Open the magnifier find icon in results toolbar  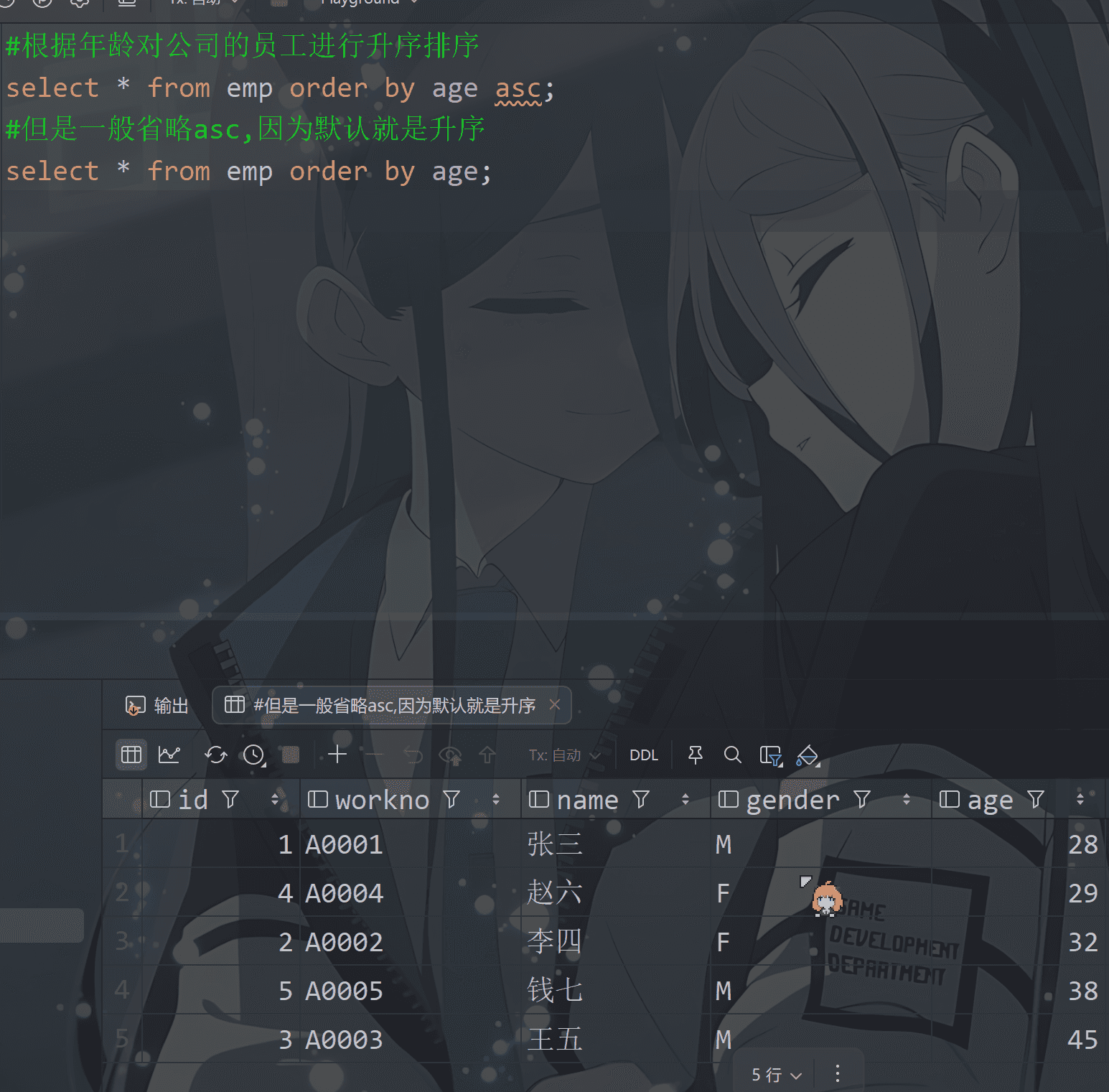click(x=732, y=755)
